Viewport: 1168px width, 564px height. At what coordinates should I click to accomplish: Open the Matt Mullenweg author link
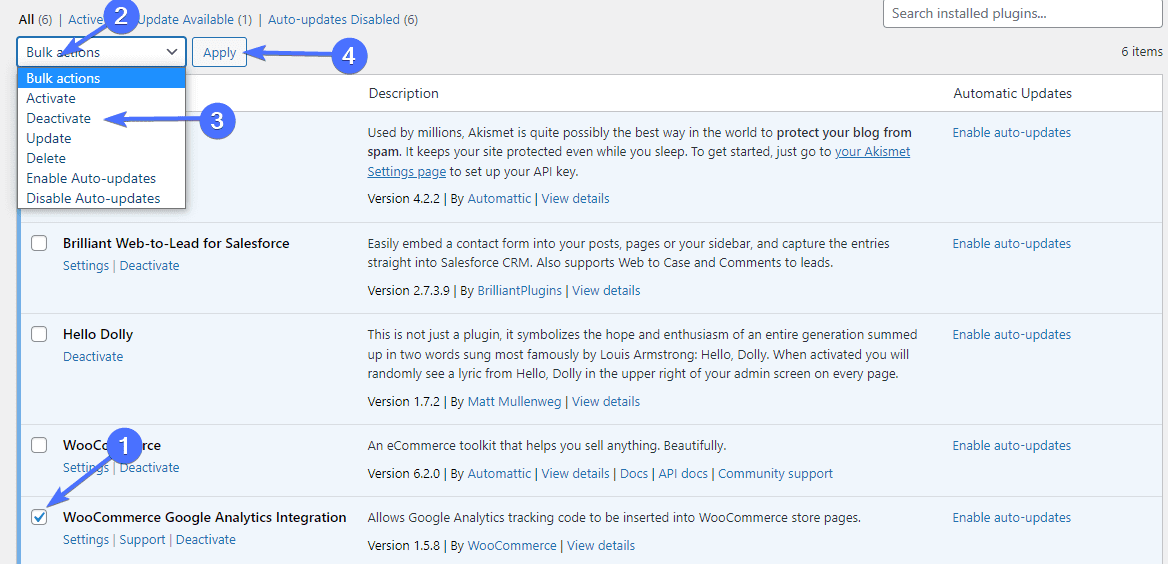click(515, 402)
